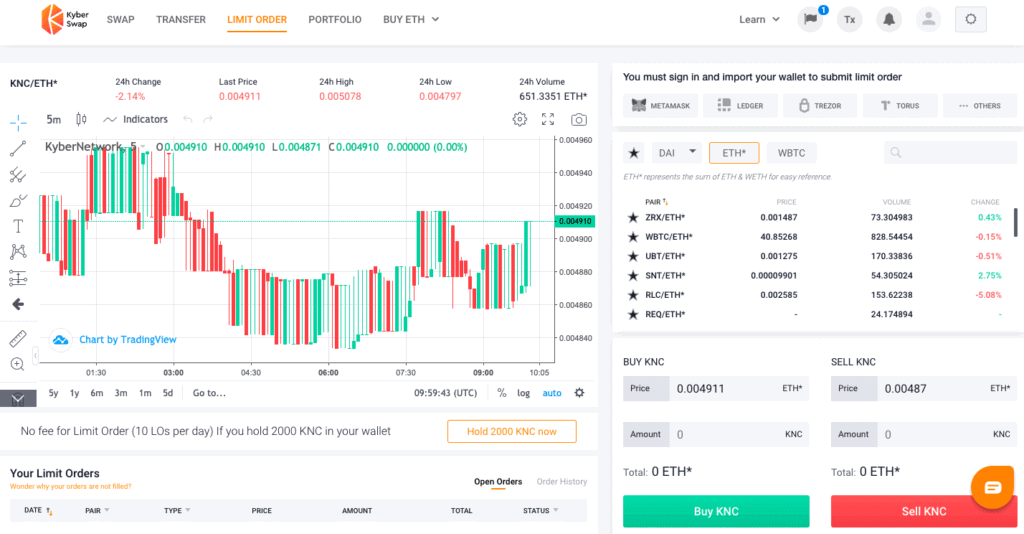
Task: Open the STATUS column filter
Action: click(541, 510)
